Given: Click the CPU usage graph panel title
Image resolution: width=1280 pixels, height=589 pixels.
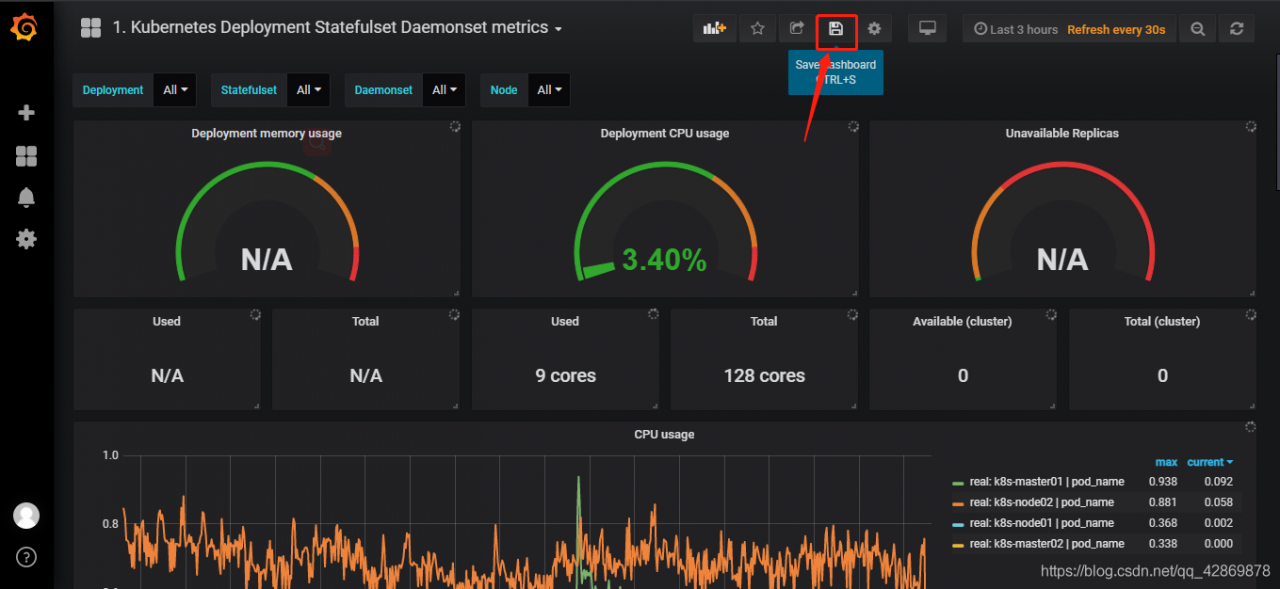Looking at the screenshot, I should pos(664,434).
